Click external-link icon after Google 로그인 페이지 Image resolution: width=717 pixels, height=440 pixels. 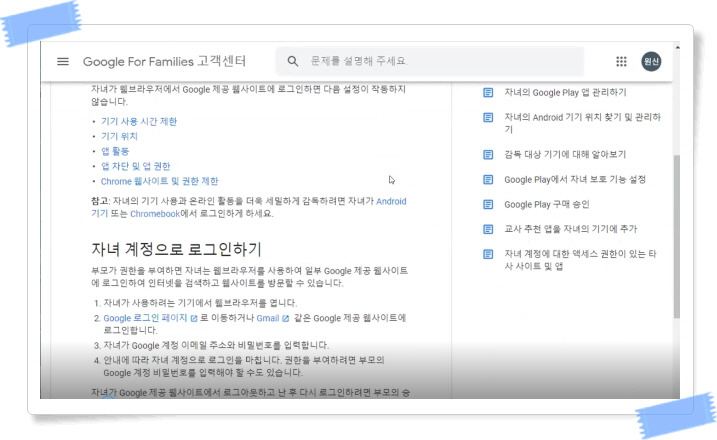coord(194,318)
